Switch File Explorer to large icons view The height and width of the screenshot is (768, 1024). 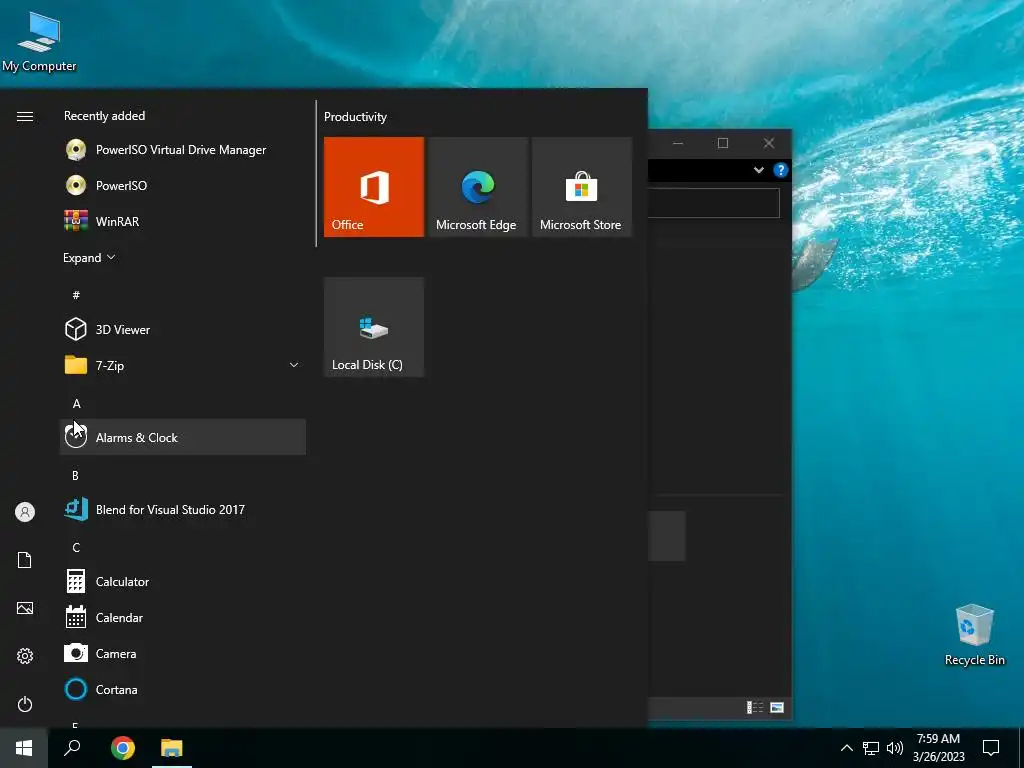click(777, 707)
